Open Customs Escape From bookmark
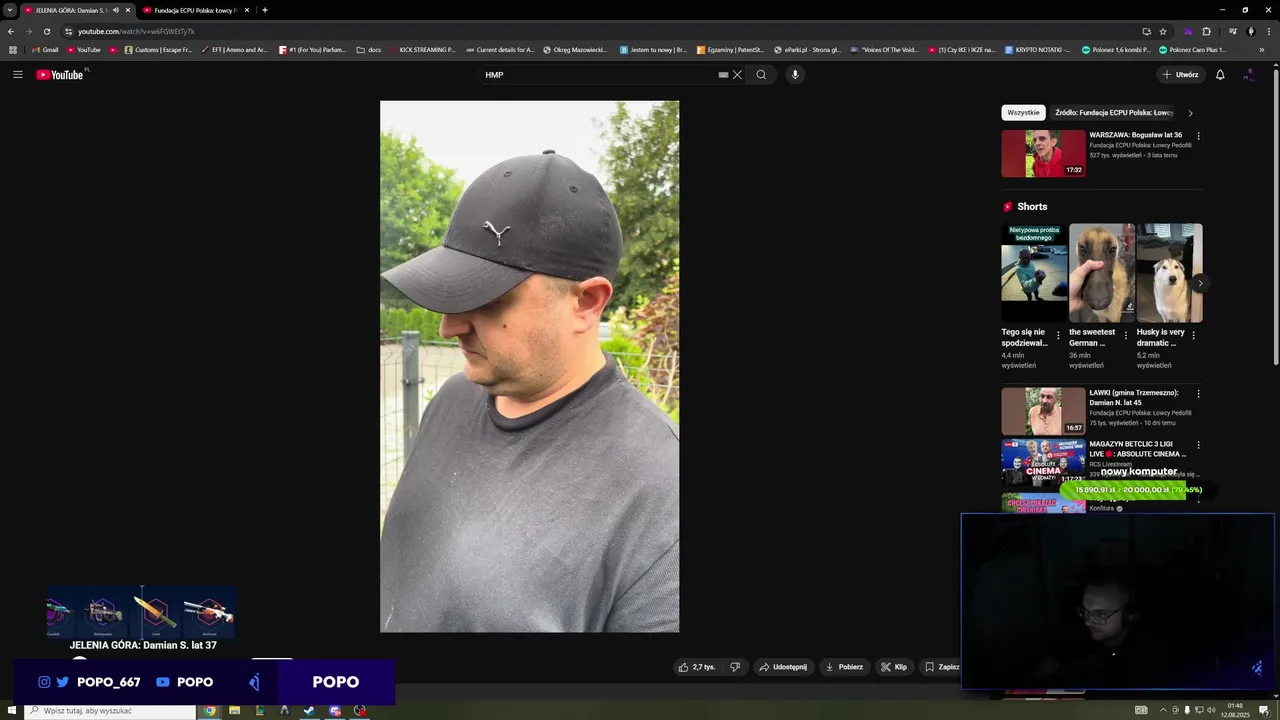1280x720 pixels. [158, 49]
